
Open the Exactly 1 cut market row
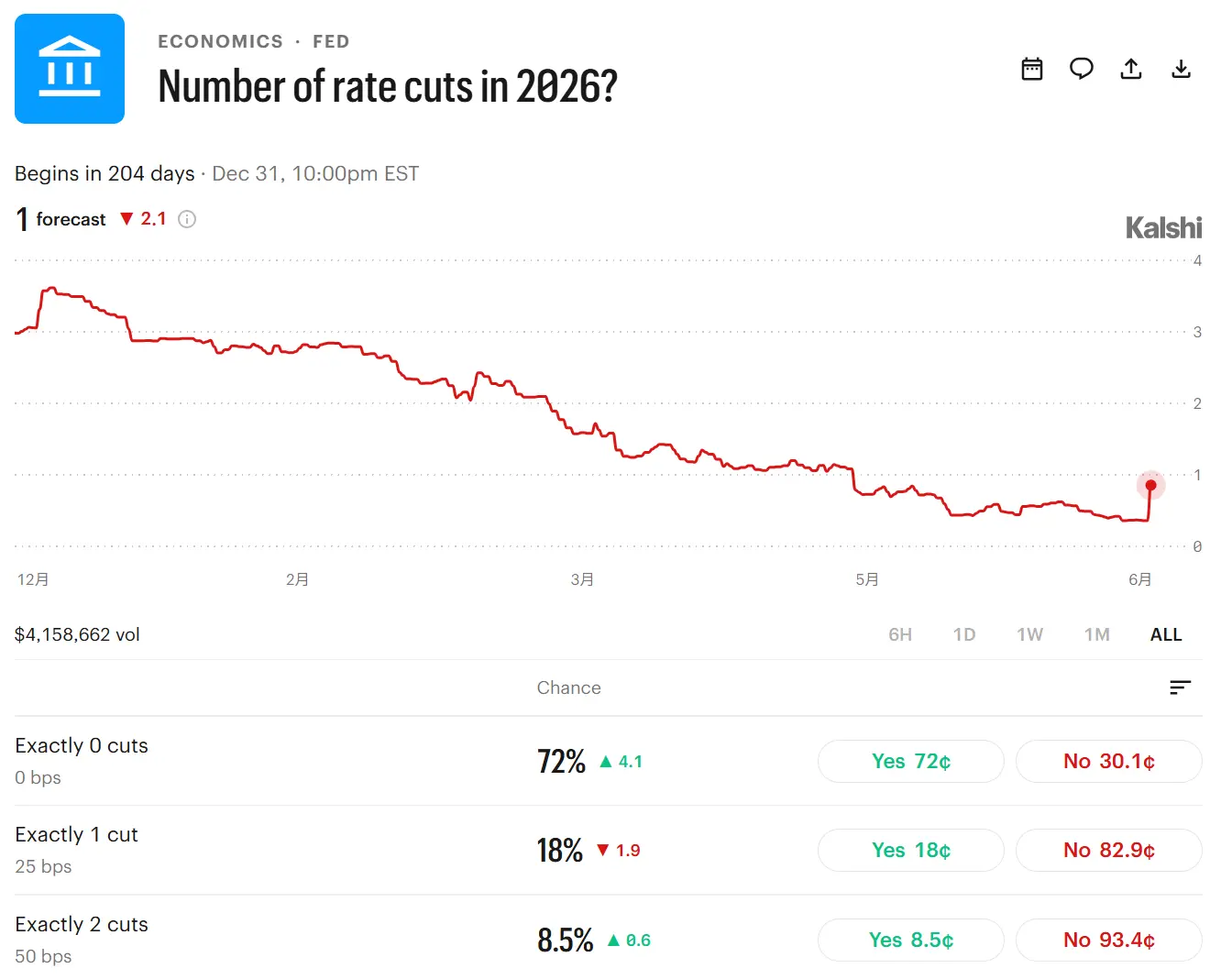(609, 850)
